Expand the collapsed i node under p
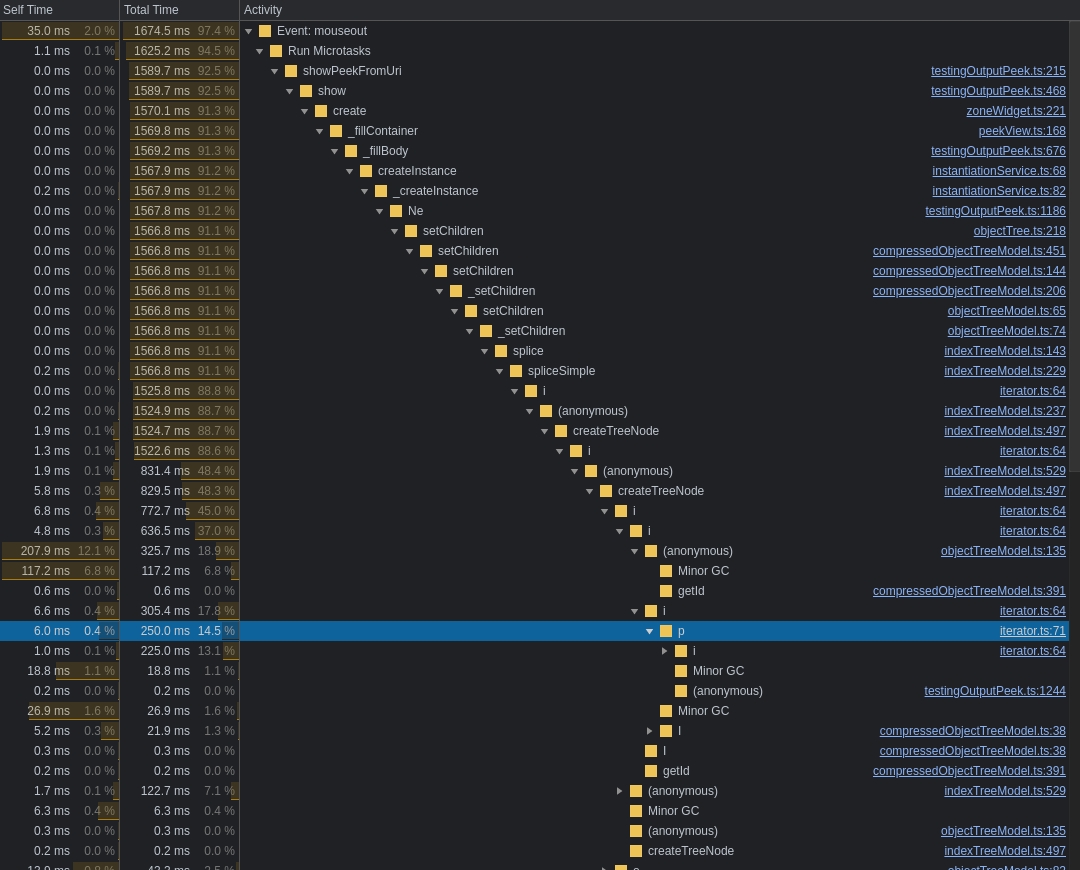This screenshot has width=1080, height=870. coord(665,650)
